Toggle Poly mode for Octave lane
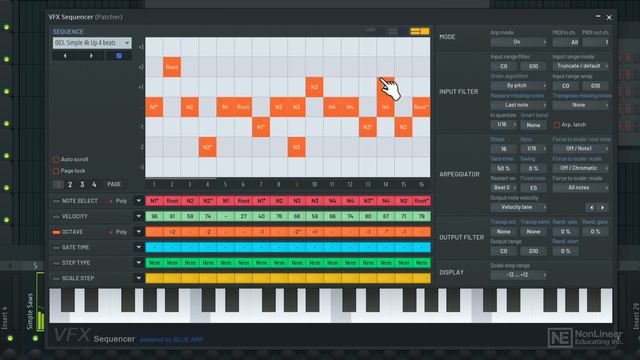The image size is (640, 360). click(118, 232)
